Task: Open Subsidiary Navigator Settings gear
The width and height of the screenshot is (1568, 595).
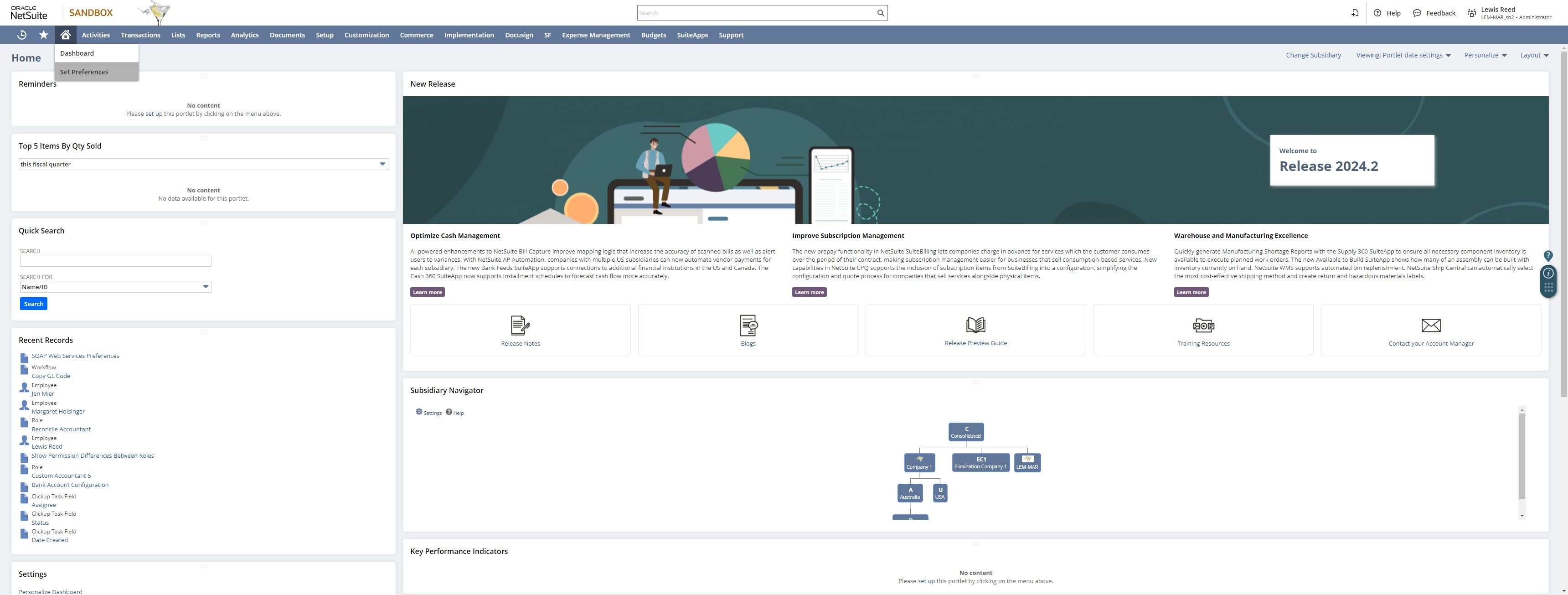Action: [x=419, y=412]
